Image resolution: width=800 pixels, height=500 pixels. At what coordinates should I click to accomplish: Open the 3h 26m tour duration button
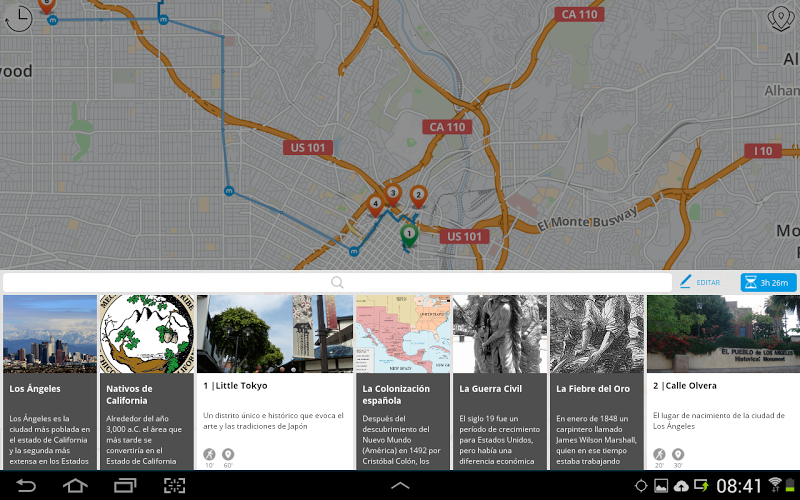tap(768, 282)
